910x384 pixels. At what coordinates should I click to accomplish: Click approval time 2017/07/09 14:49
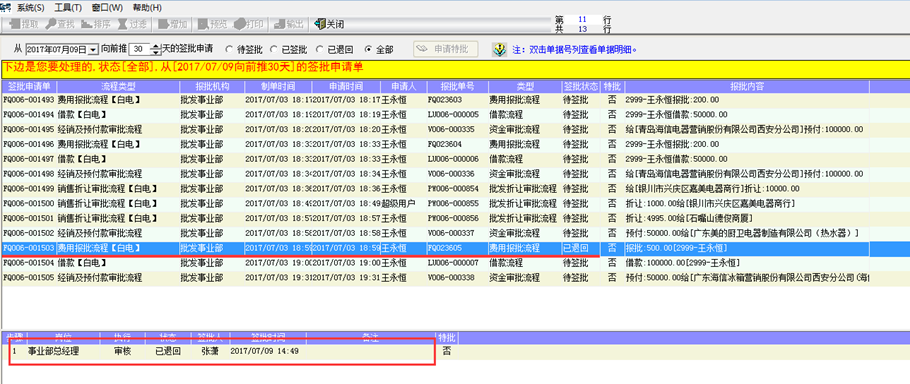tap(265, 352)
